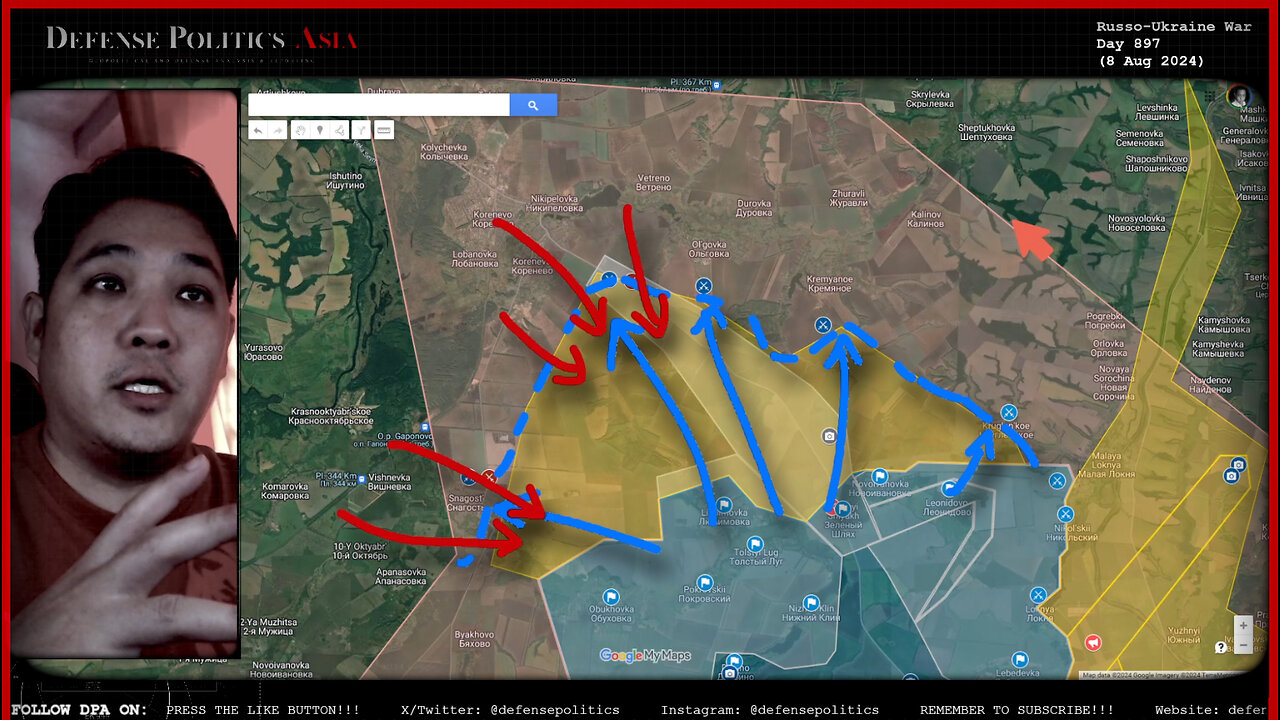Image resolution: width=1280 pixels, height=720 pixels.
Task: Click the Pogrebki village label
Action: click(x=1104, y=321)
